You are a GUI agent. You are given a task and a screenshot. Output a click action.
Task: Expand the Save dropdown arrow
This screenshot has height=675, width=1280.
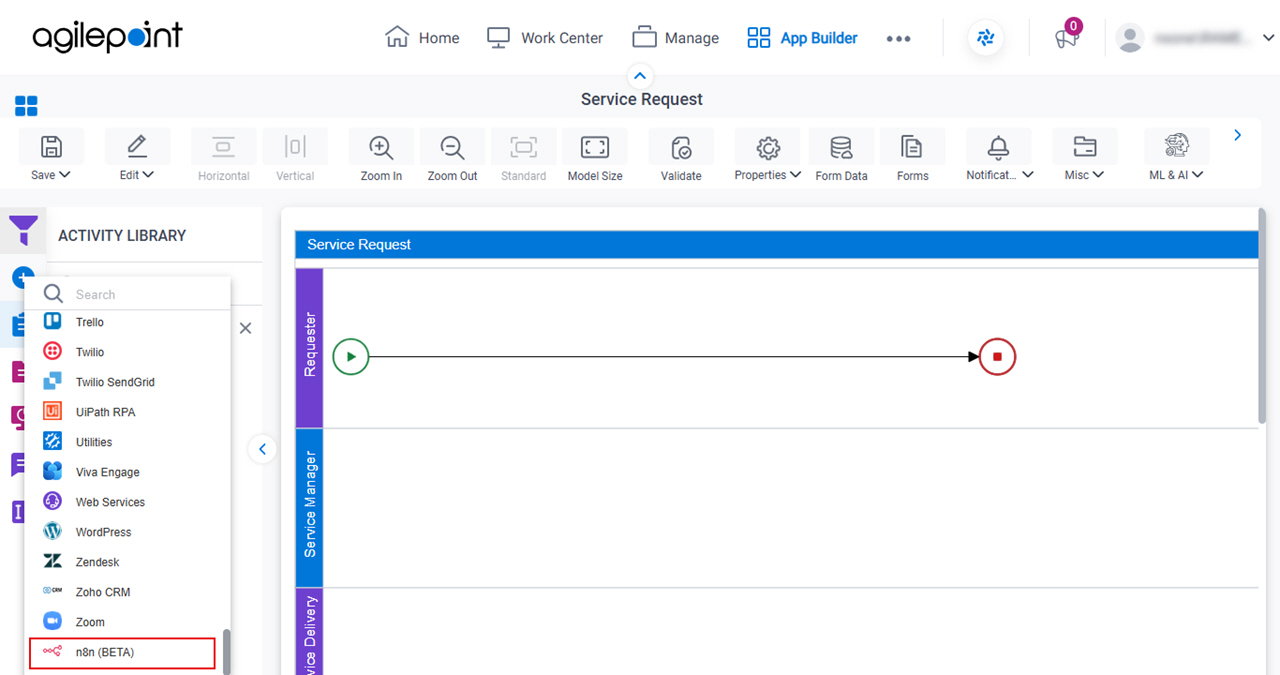[x=65, y=175]
